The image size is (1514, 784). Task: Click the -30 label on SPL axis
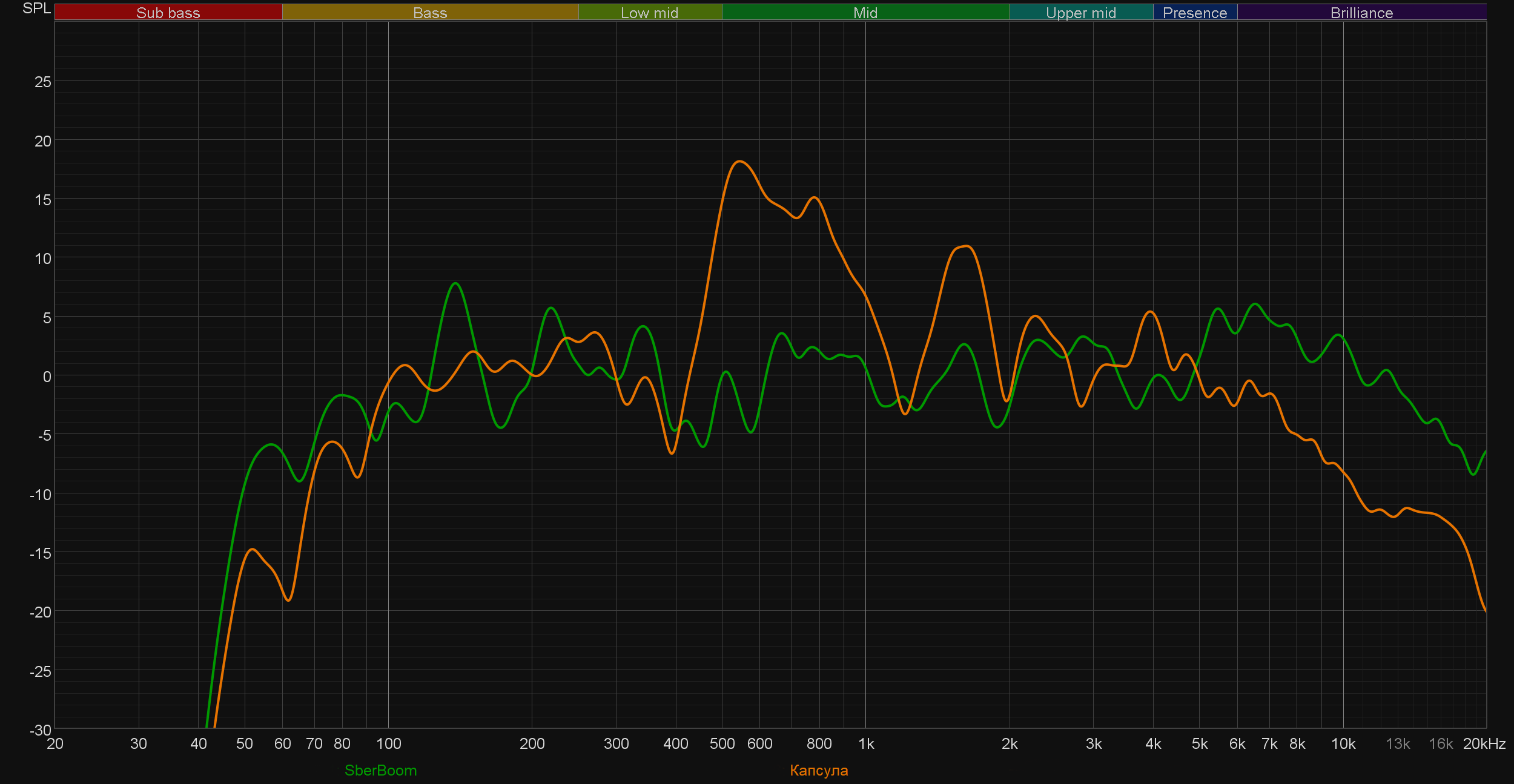40,730
